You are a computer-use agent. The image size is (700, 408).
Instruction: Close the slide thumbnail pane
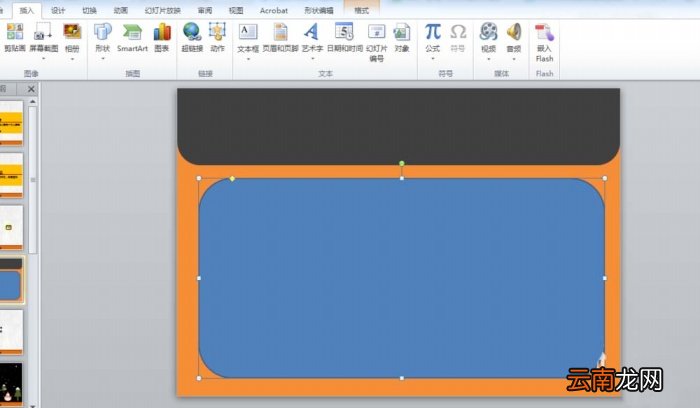tap(31, 89)
